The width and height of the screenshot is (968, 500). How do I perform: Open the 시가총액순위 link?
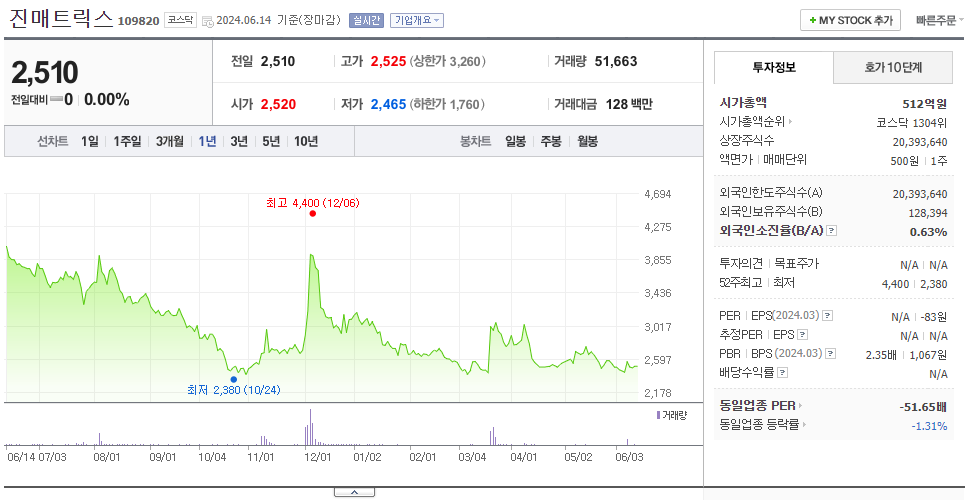click(x=752, y=122)
